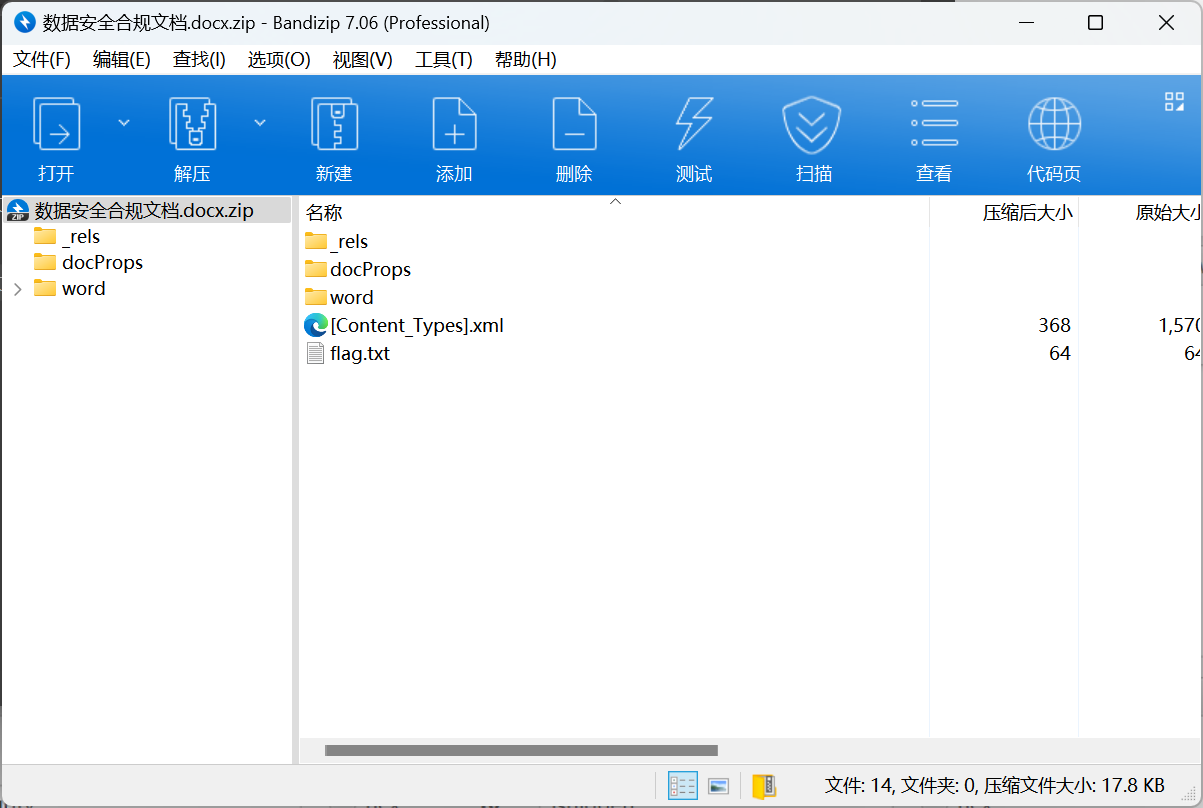
Task: Click the grid layout icon in toolbar corner
Action: coord(1174,101)
